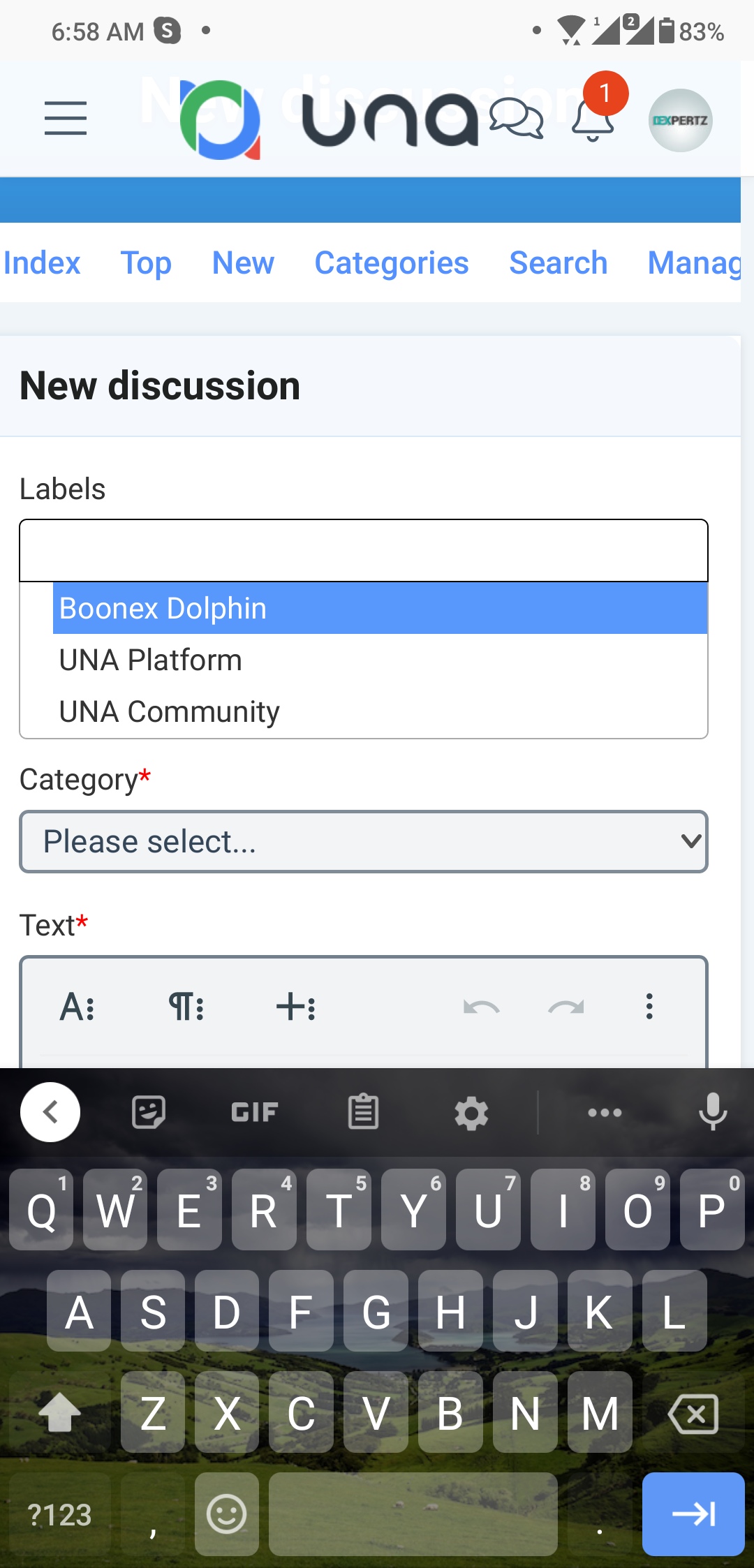This screenshot has width=754, height=1568.
Task: Open the paragraph format toolbar menu
Action: (x=186, y=1007)
